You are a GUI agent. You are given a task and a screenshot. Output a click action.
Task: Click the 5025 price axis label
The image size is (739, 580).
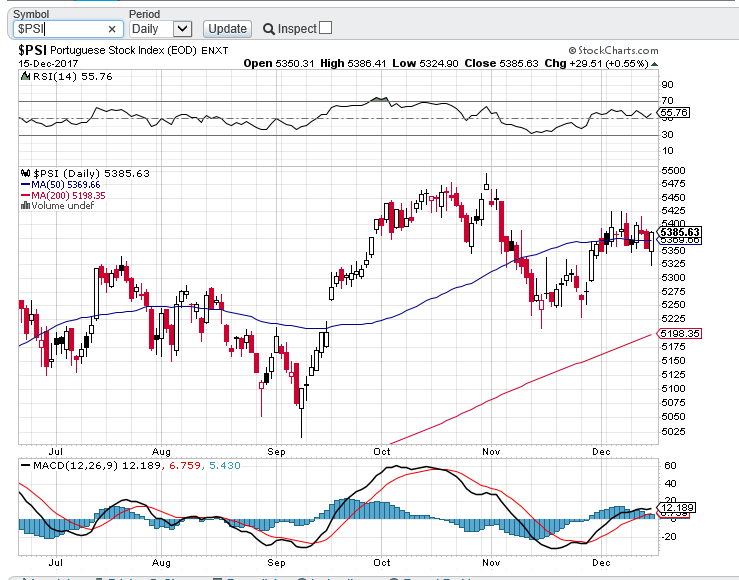(x=673, y=432)
